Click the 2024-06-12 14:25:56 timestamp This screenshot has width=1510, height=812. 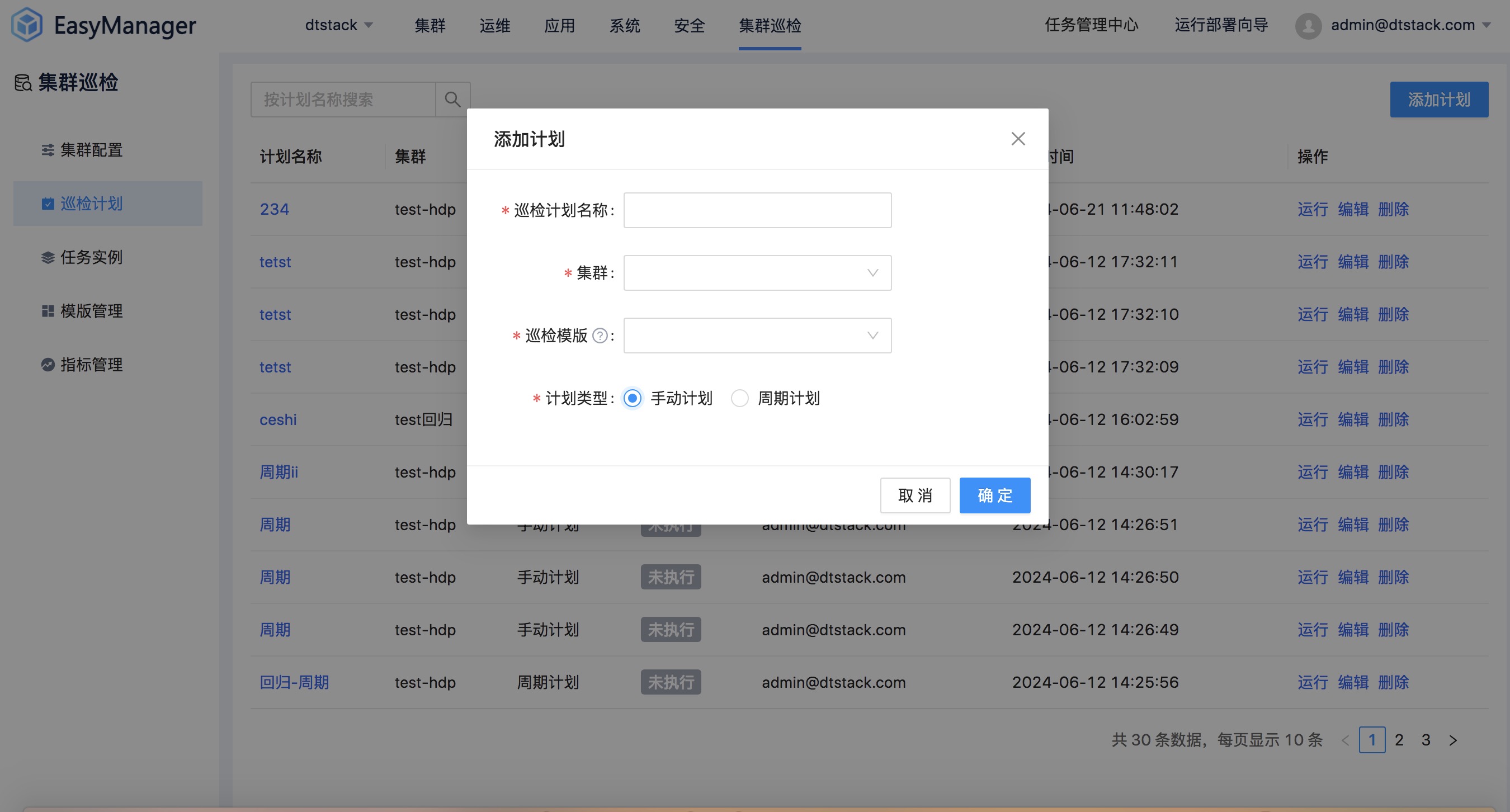[1095, 682]
